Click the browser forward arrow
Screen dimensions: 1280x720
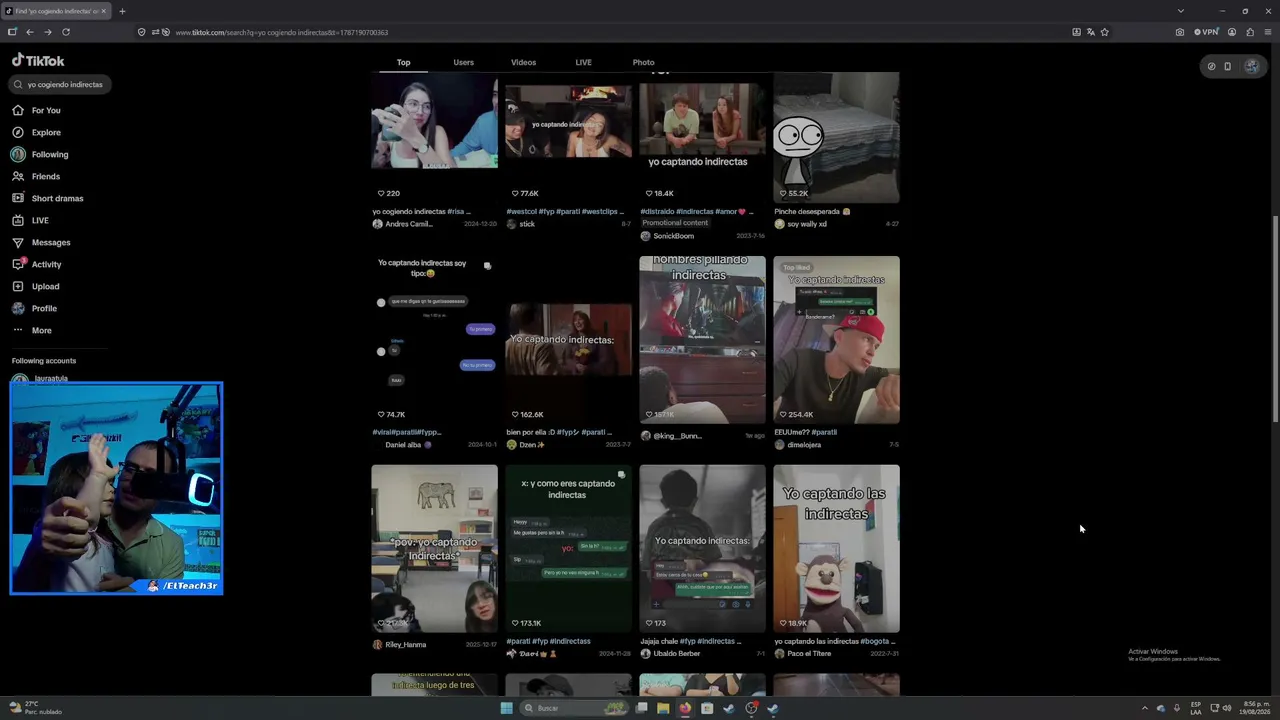coord(47,32)
